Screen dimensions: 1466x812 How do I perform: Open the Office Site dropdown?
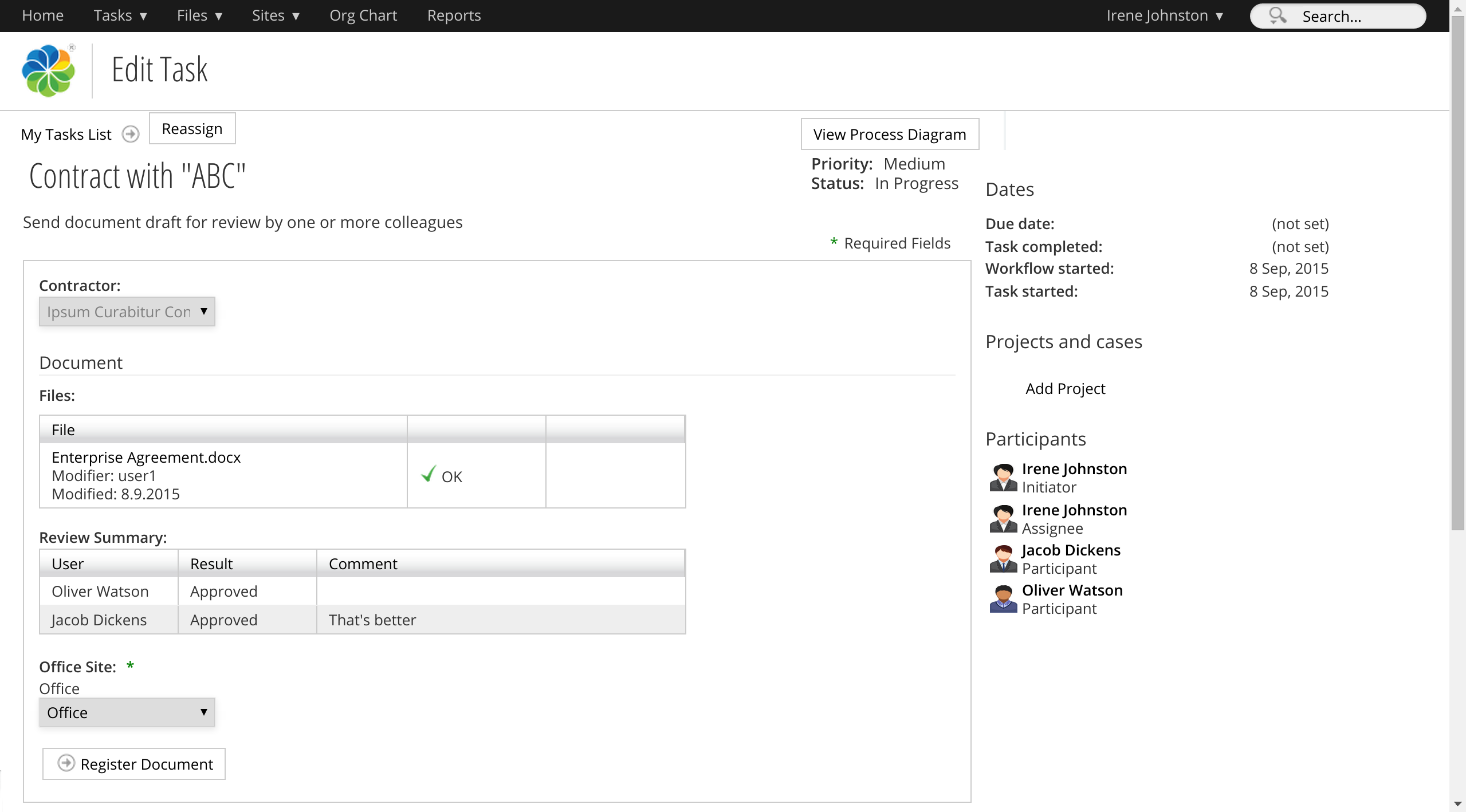pyautogui.click(x=127, y=712)
